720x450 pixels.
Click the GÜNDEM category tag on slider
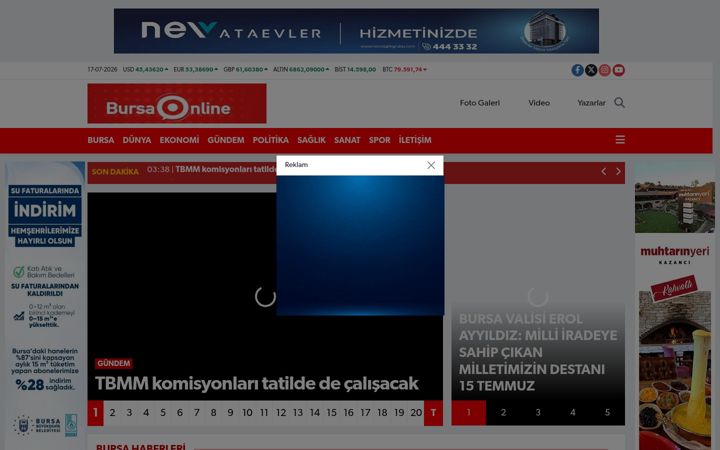[x=113, y=363]
